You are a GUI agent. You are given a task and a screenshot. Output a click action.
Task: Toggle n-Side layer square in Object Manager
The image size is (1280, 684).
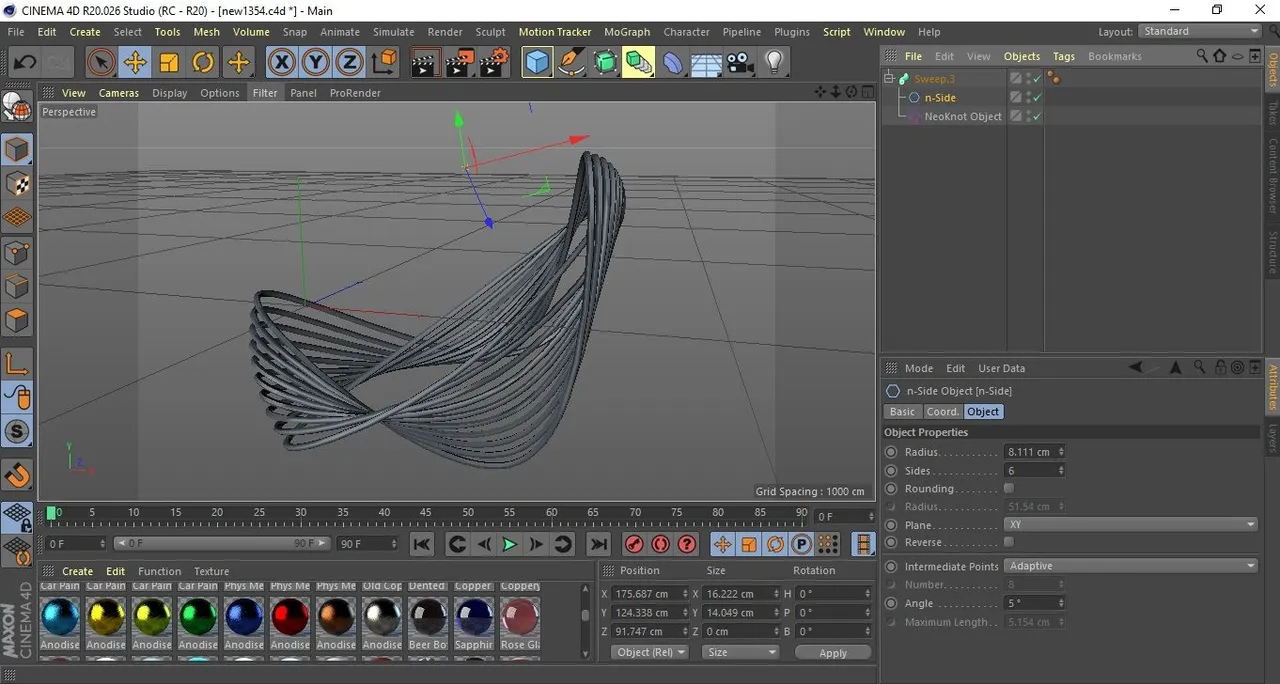click(1016, 97)
